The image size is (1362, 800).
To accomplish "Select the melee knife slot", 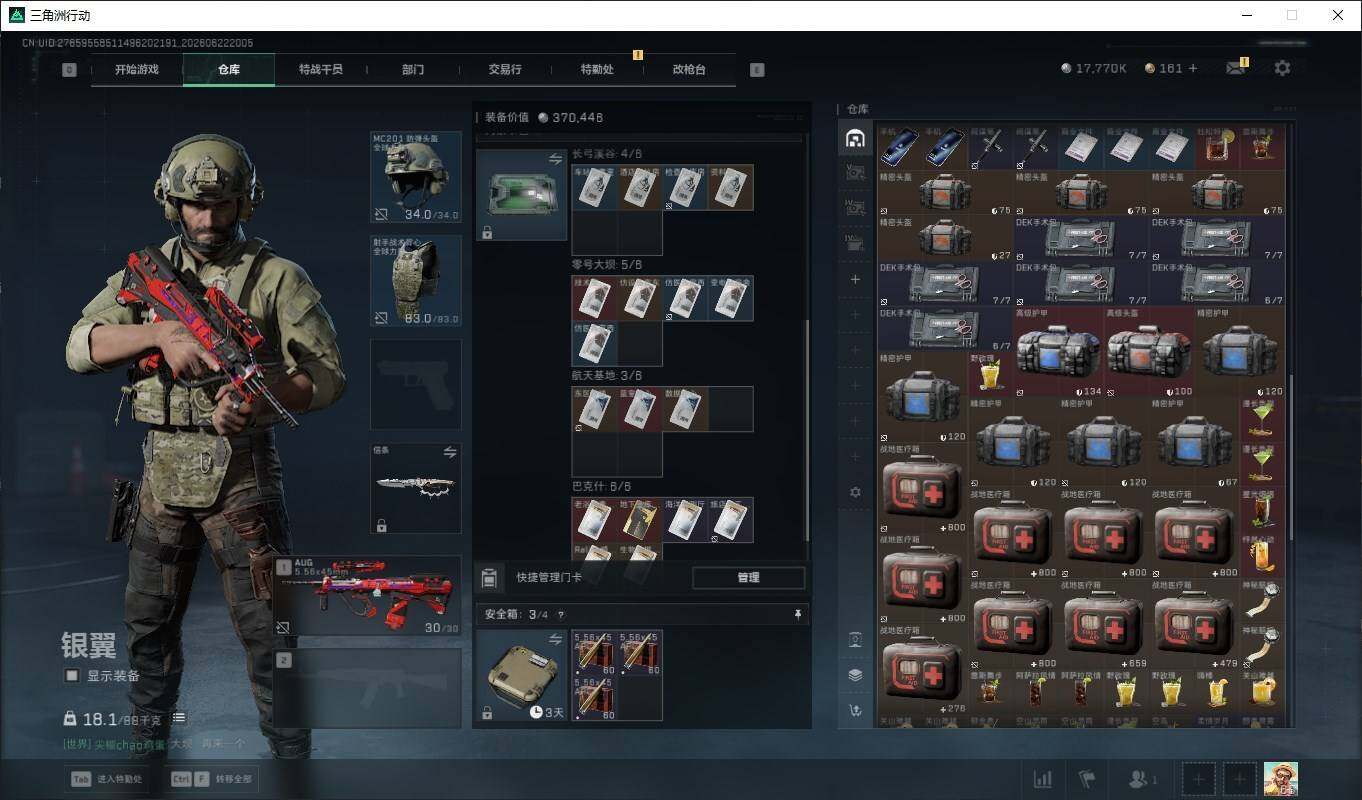I will click(x=416, y=488).
